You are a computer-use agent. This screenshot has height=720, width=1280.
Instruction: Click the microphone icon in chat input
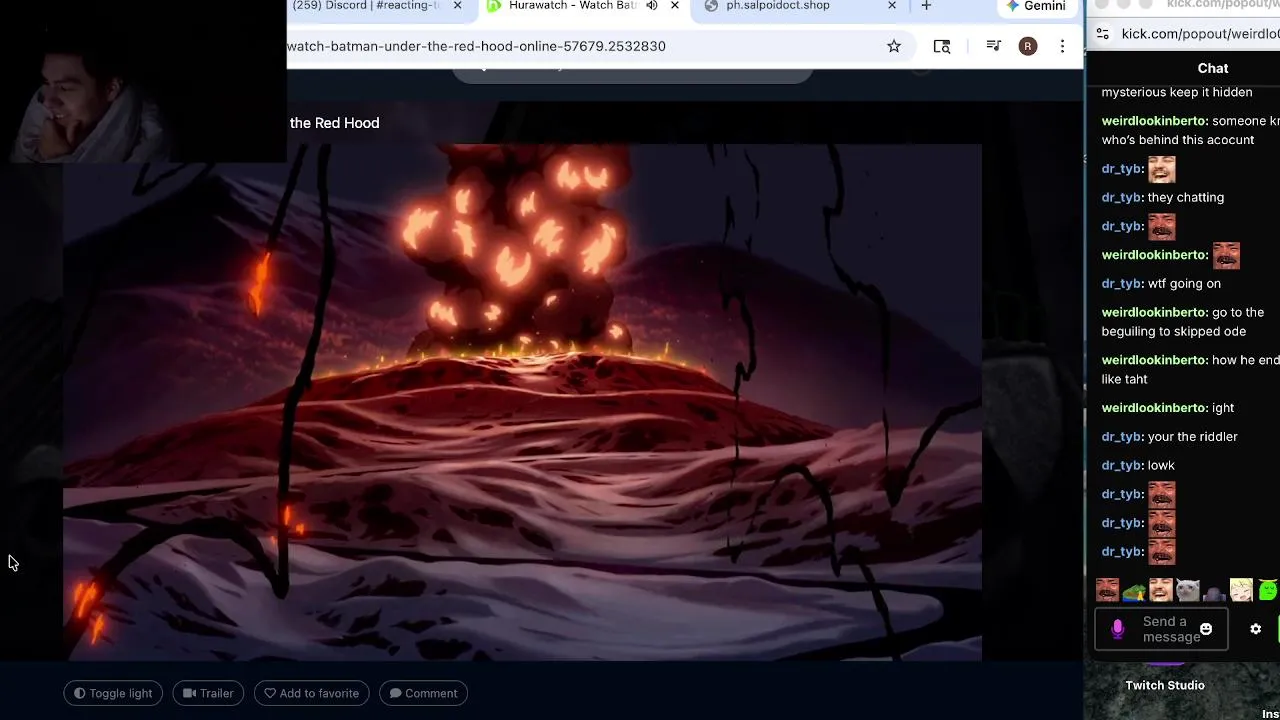1118,629
